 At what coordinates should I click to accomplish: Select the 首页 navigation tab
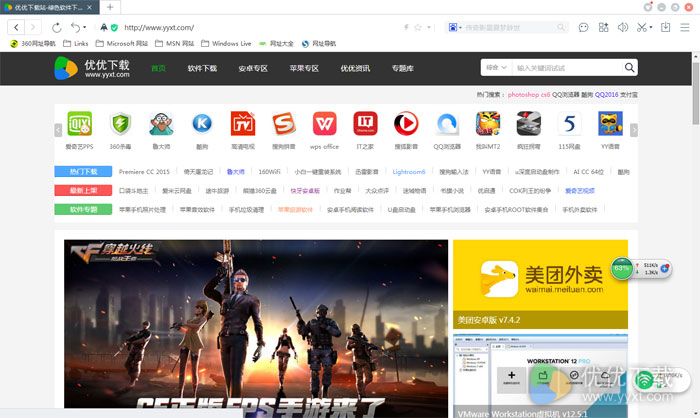point(158,68)
